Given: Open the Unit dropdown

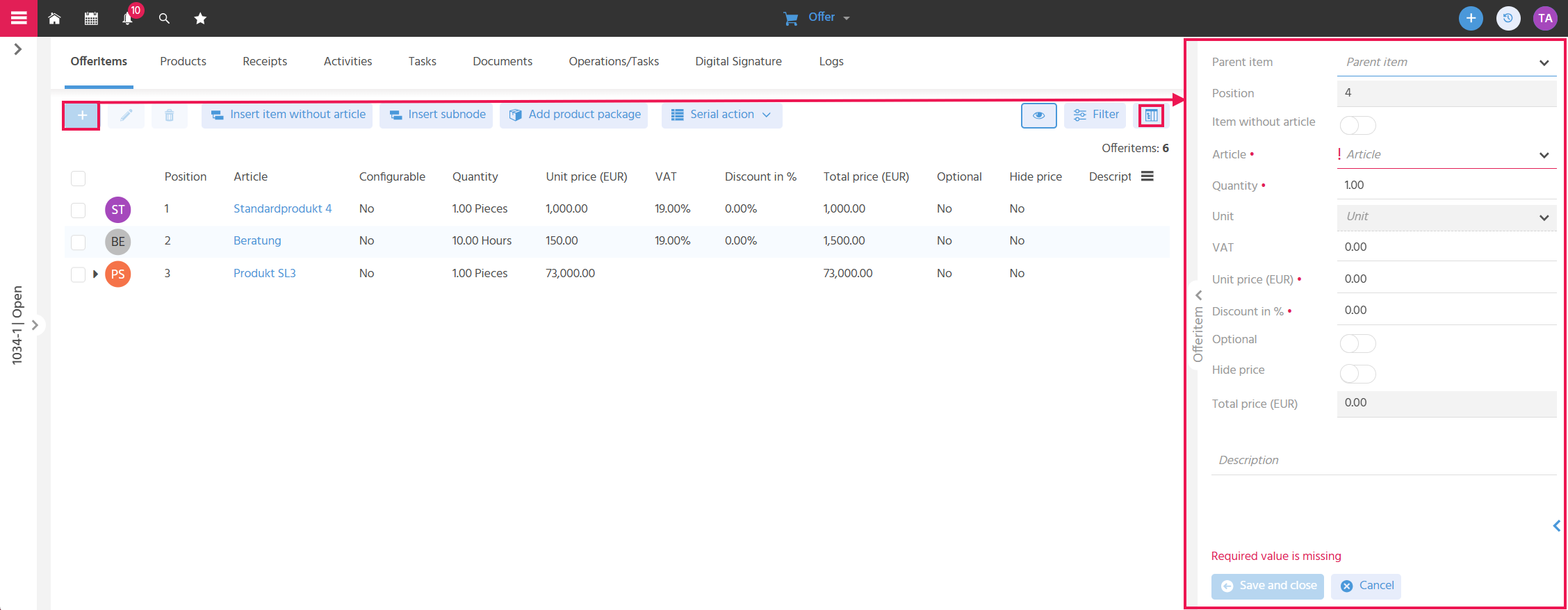Looking at the screenshot, I should (x=1446, y=217).
